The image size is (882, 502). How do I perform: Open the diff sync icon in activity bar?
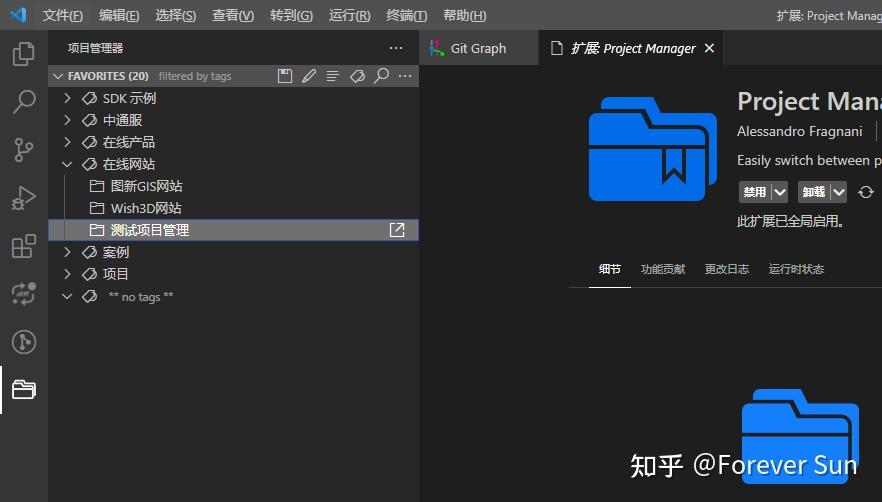point(23,294)
